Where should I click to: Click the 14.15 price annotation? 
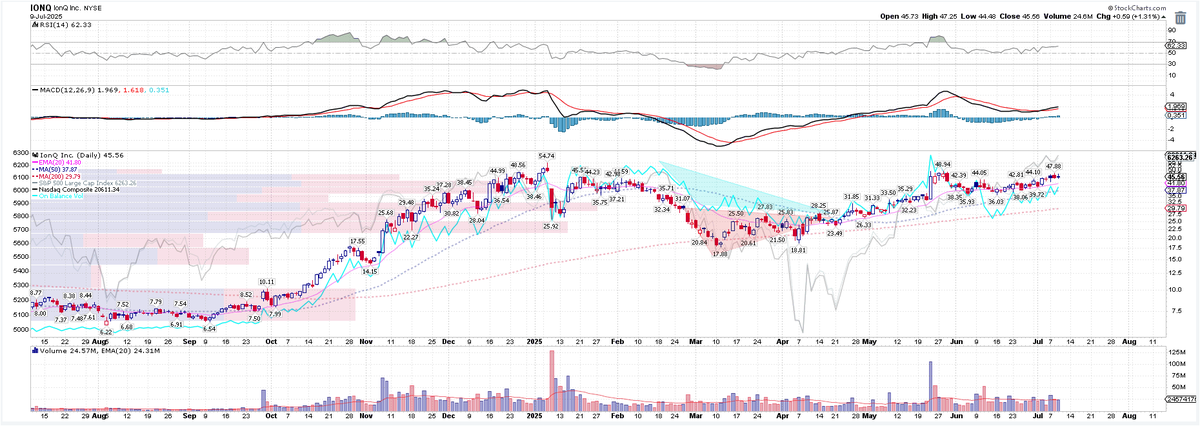coord(369,271)
